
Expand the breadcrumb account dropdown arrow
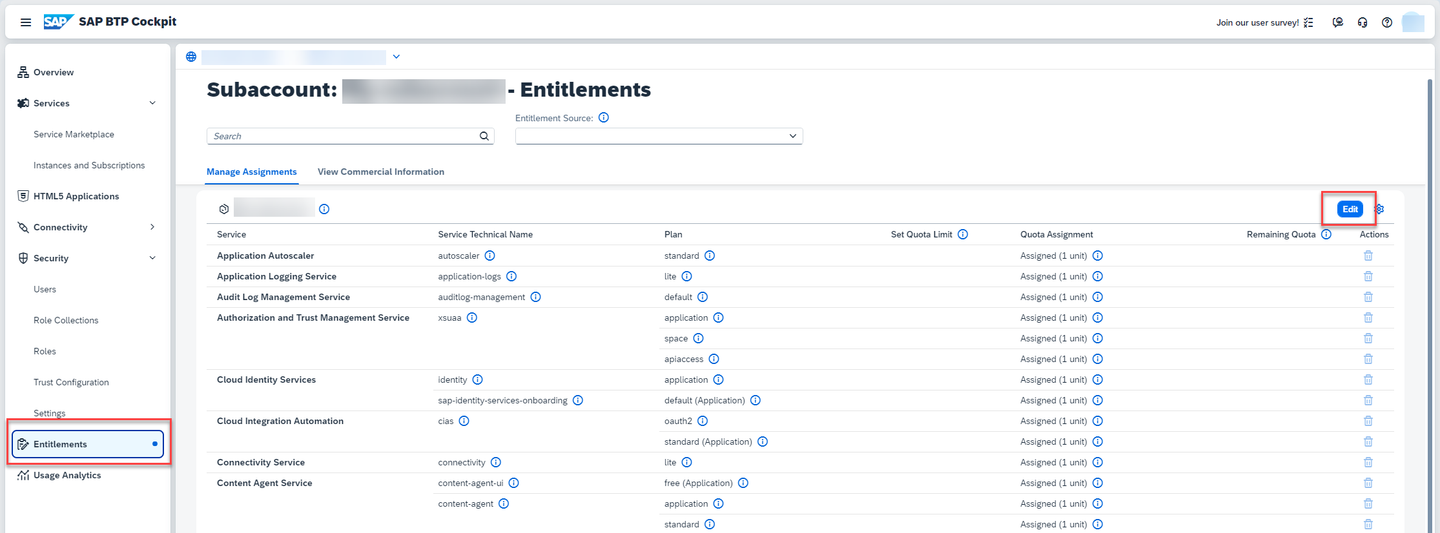[x=396, y=57]
